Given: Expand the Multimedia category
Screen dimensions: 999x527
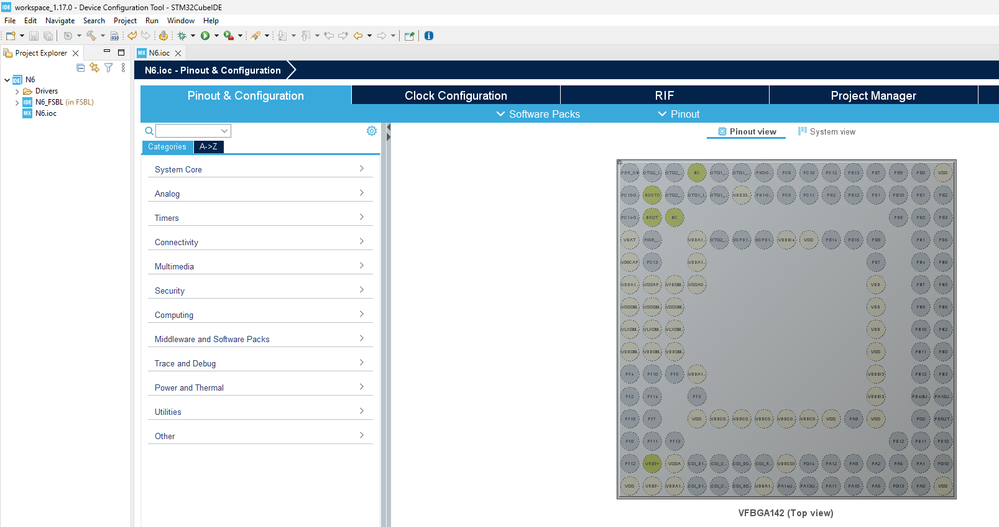Looking at the screenshot, I should coord(260,266).
